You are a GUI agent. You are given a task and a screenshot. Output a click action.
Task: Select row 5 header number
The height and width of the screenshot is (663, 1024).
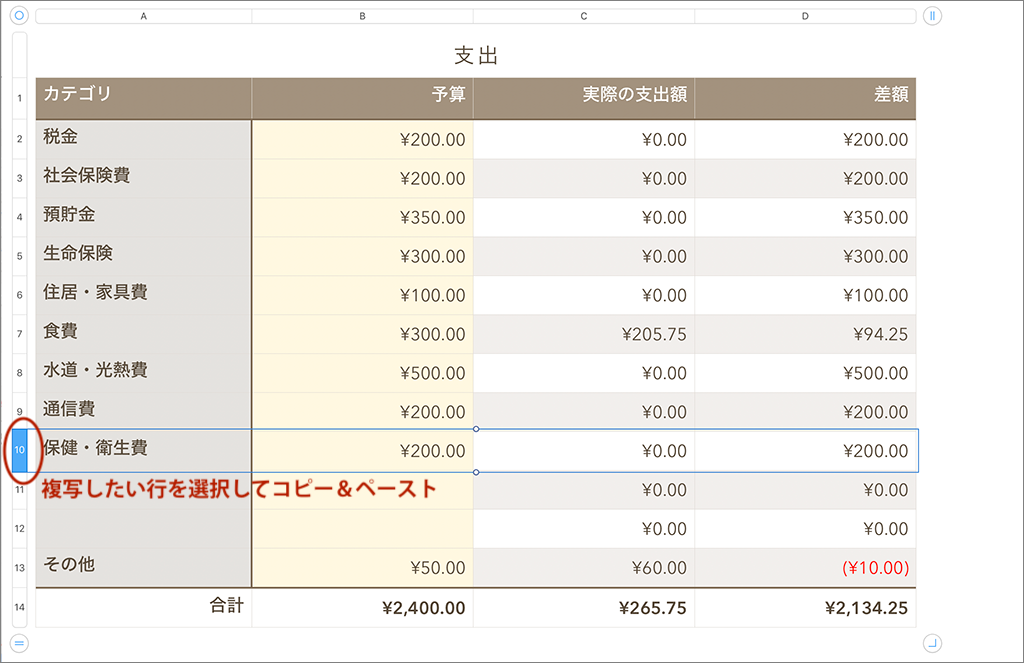(x=20, y=255)
